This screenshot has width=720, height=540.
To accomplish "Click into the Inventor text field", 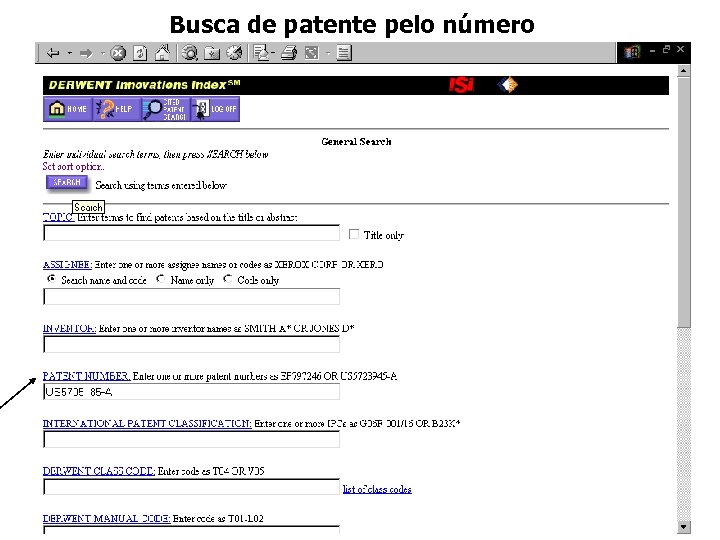I will (x=191, y=344).
